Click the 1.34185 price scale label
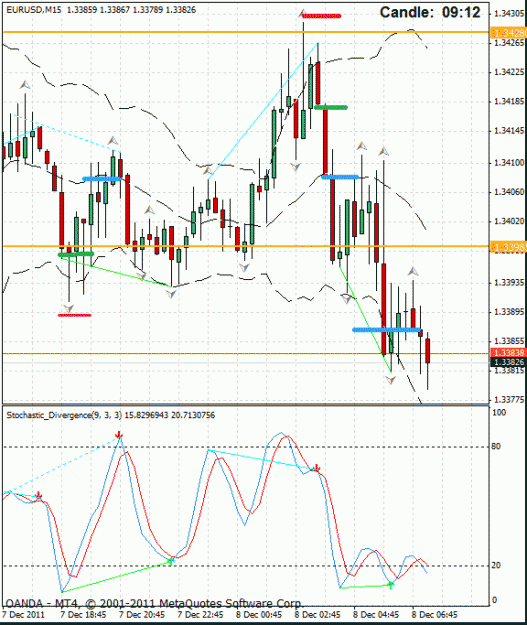 [509, 102]
